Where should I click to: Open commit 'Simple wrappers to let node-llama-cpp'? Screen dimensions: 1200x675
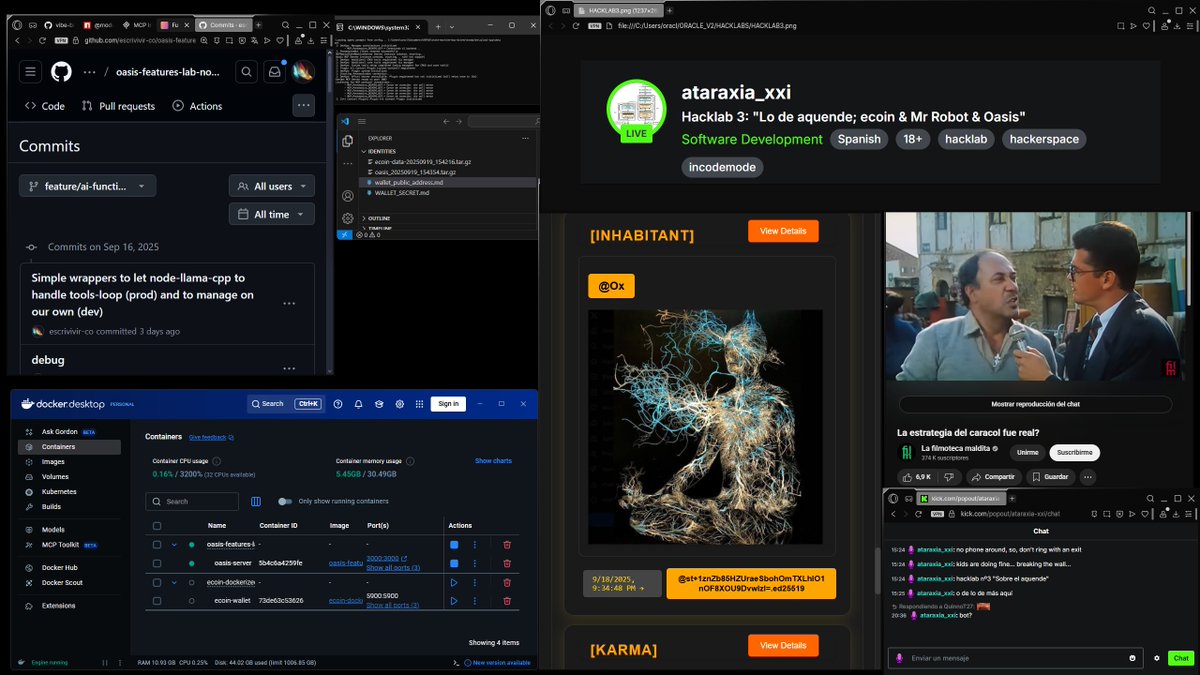click(142, 295)
